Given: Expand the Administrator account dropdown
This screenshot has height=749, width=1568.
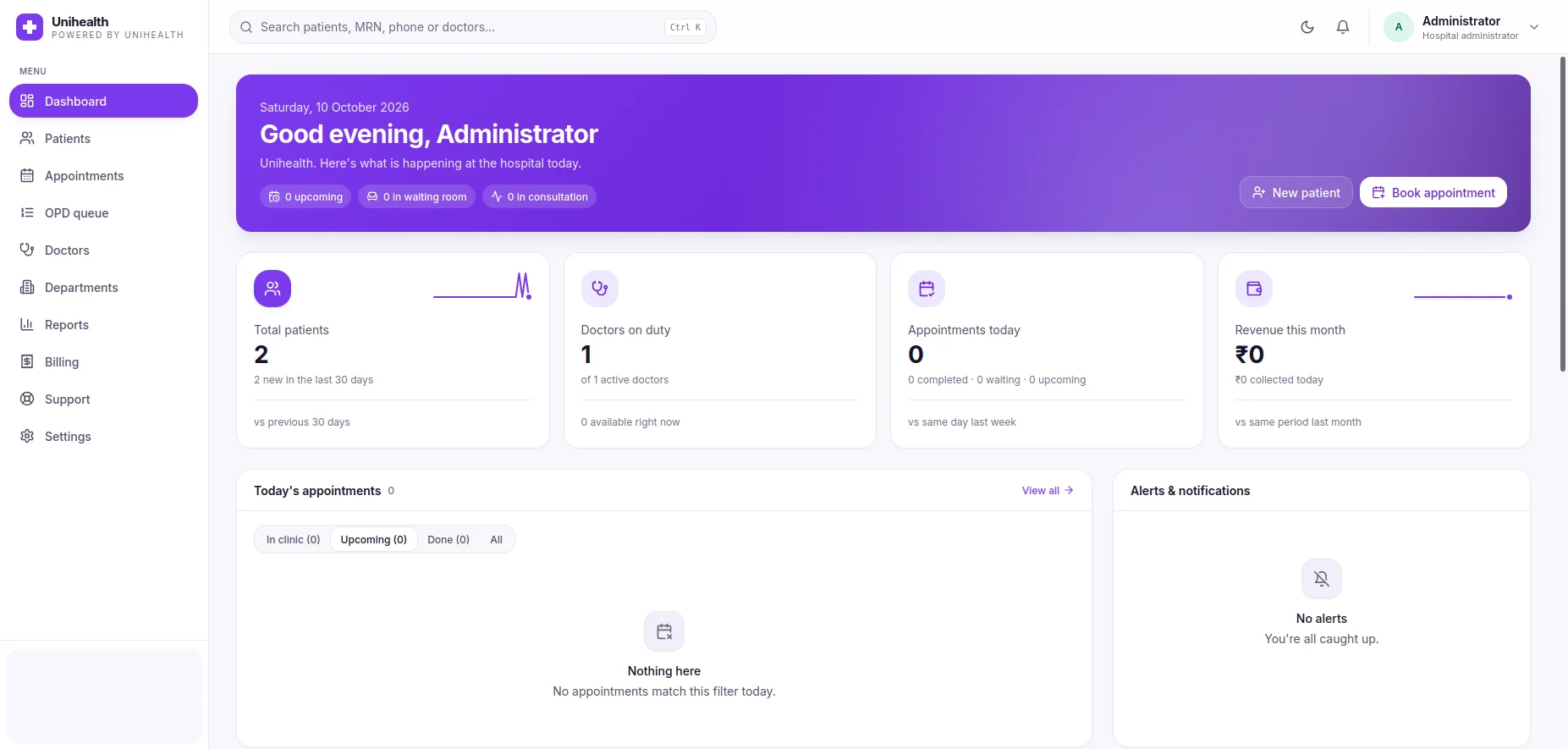Looking at the screenshot, I should point(1534,27).
